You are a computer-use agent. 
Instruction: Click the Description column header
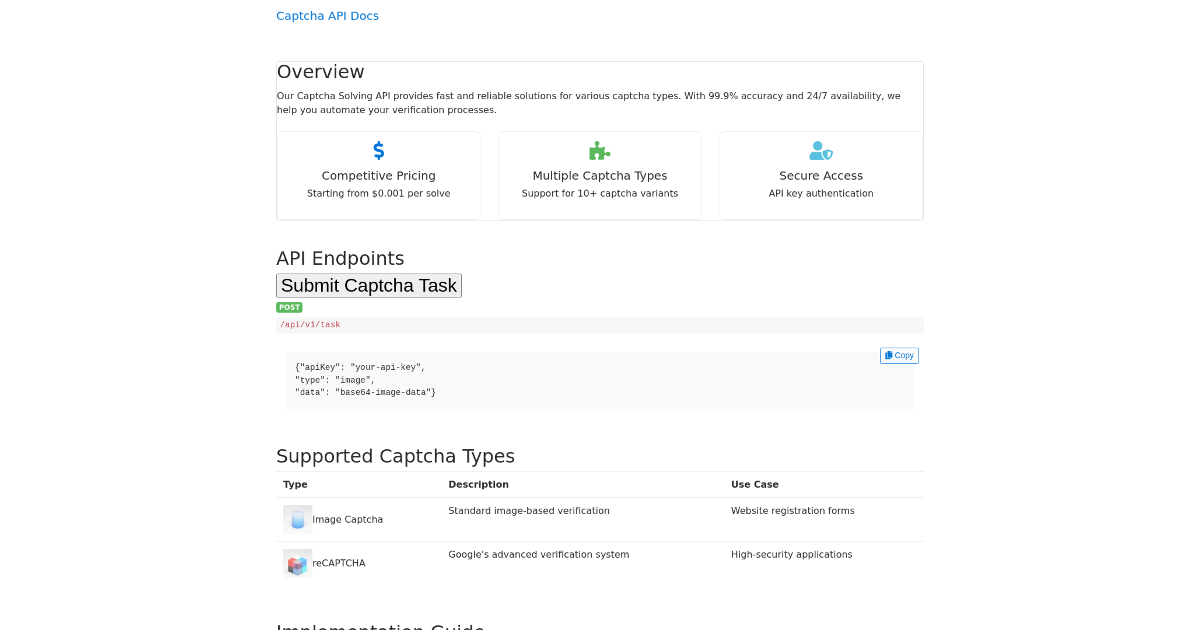(x=478, y=484)
